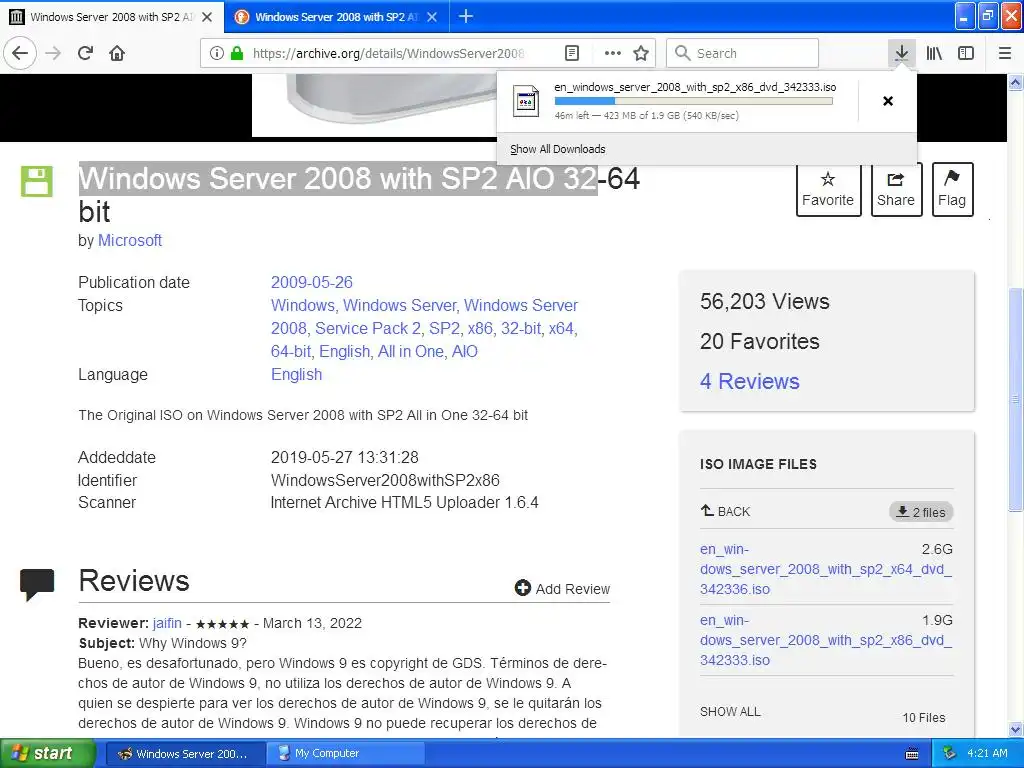Toggle the sidebars icon
This screenshot has height=768, width=1024.
[x=966, y=53]
